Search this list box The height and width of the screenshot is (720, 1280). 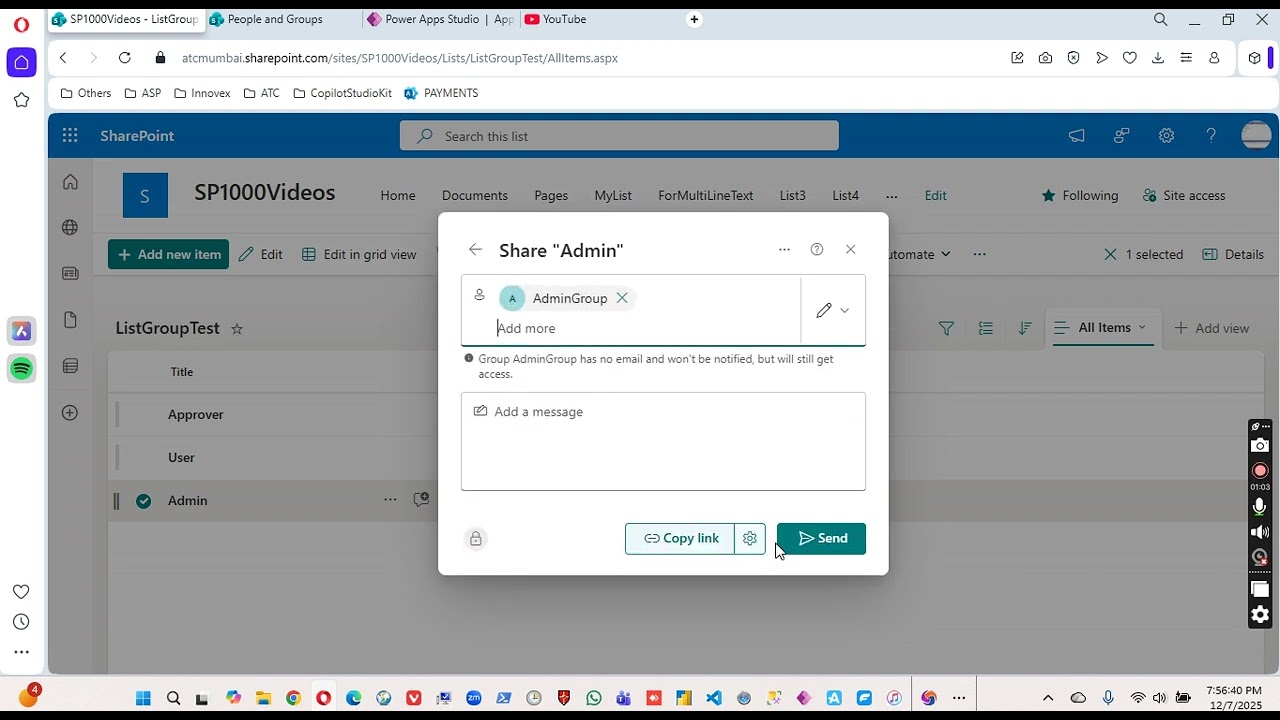tap(619, 136)
